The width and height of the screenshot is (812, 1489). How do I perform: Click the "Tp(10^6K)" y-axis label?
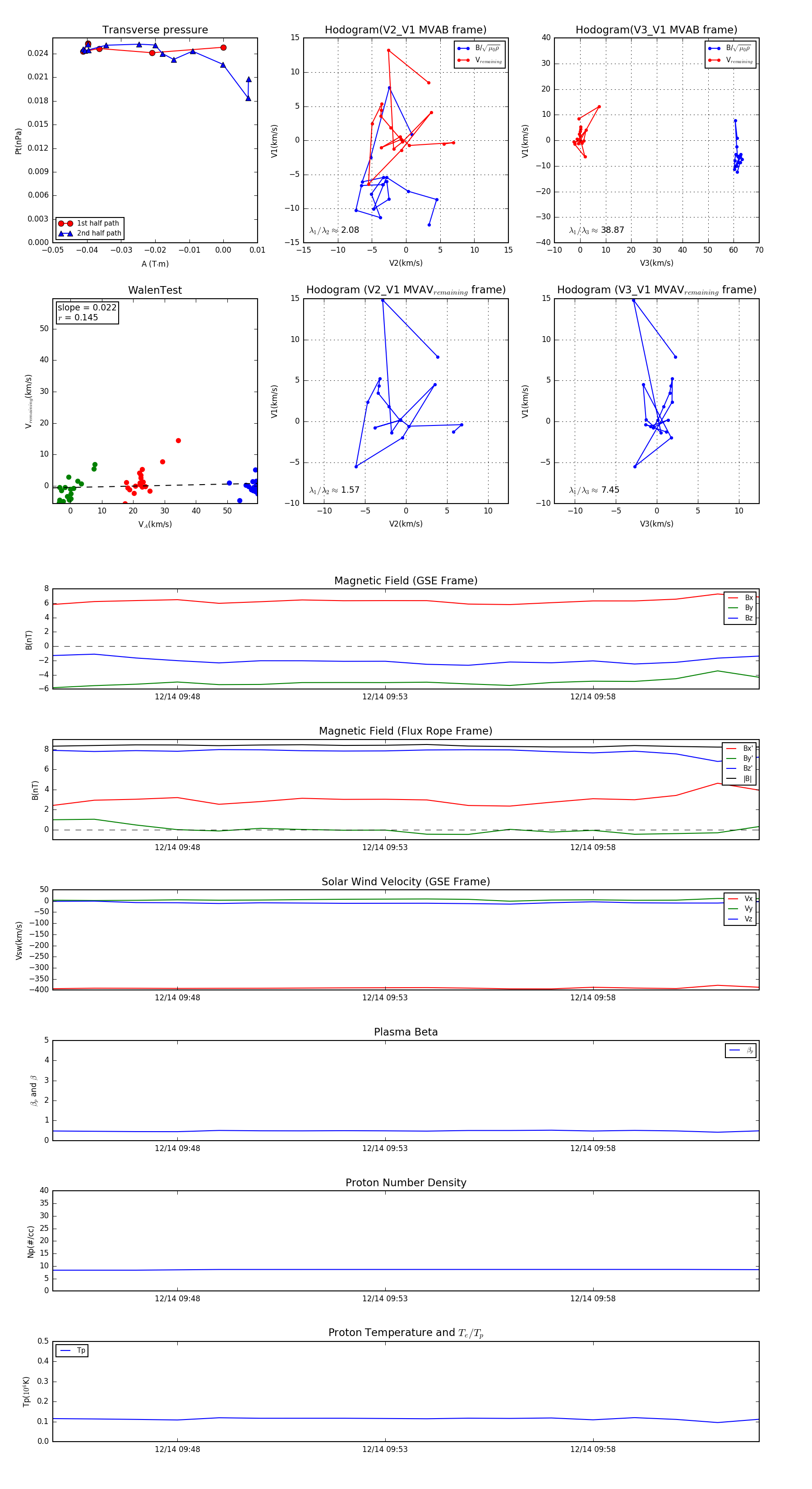(26, 1392)
